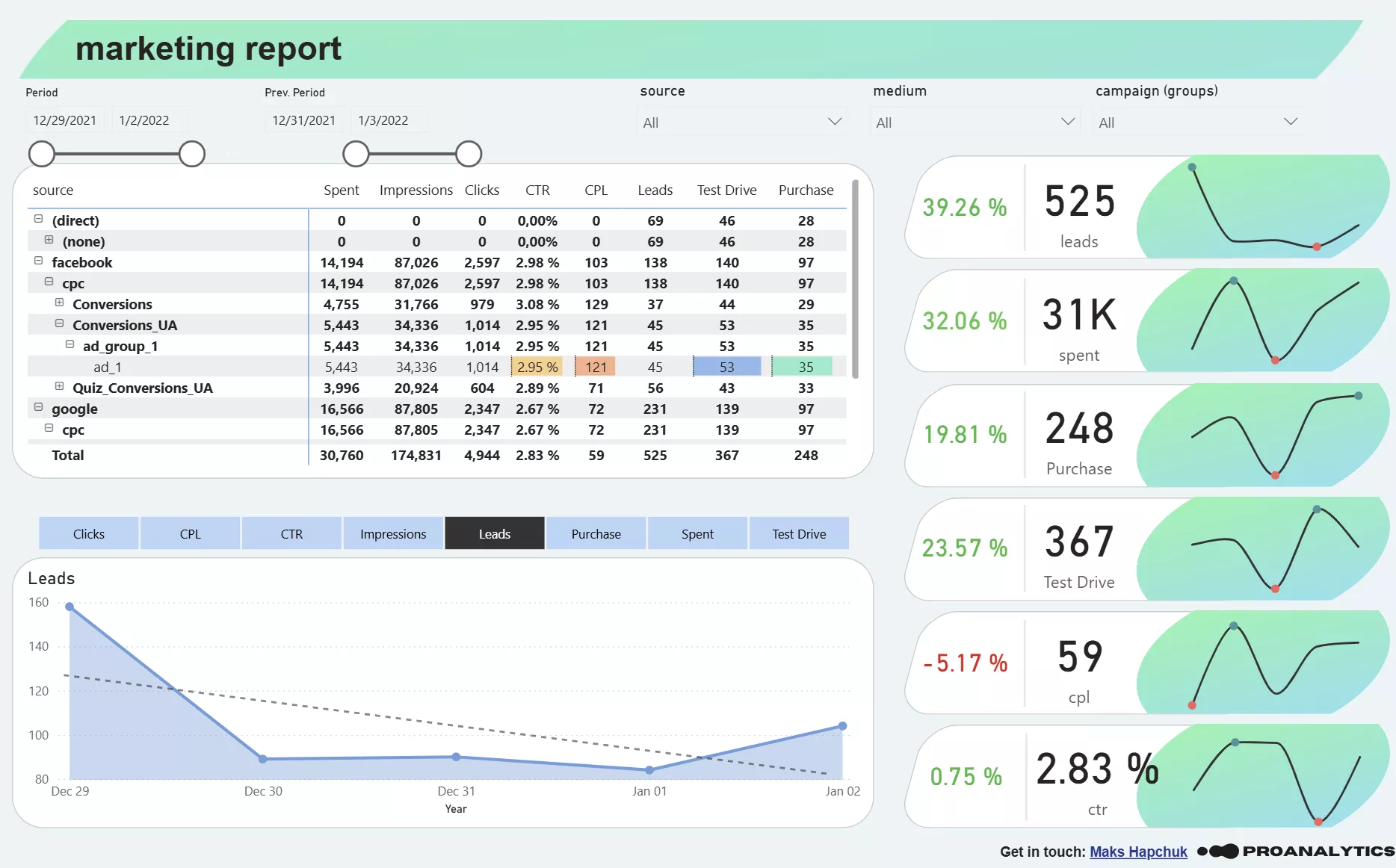Switch chart to the Impressions tab
The image size is (1396, 868).
pyautogui.click(x=393, y=533)
